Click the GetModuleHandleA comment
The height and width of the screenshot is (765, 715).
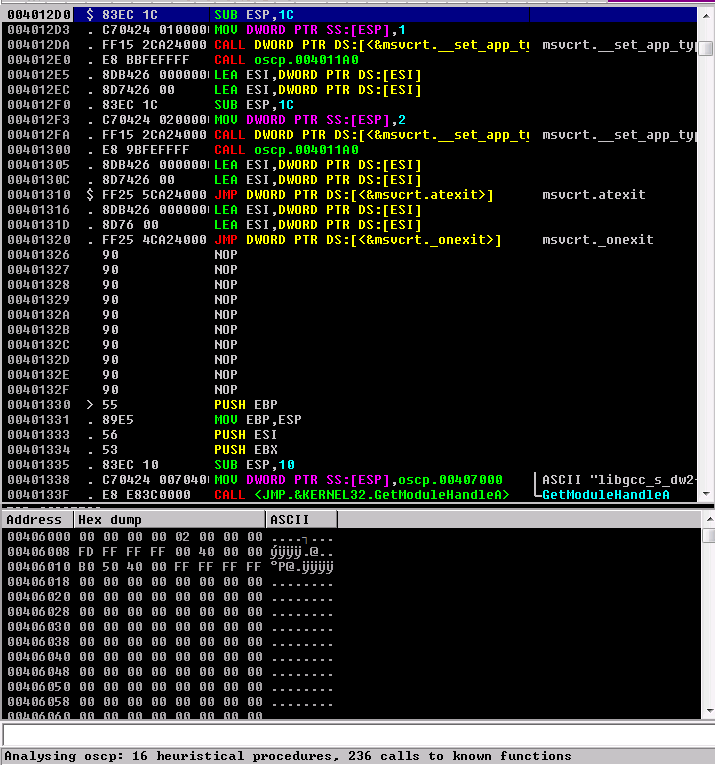[x=606, y=495]
